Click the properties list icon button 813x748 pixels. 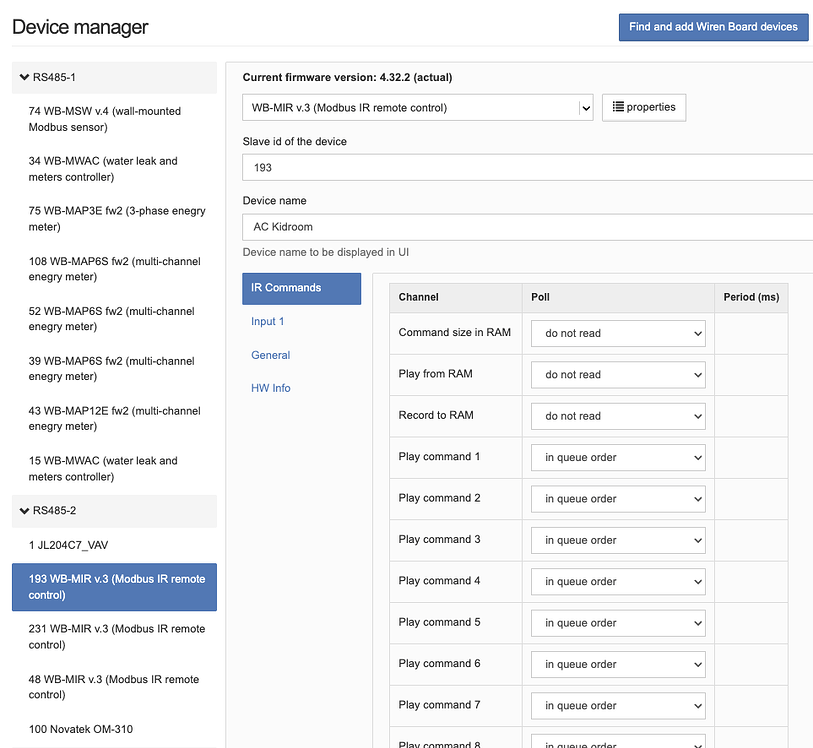point(643,107)
